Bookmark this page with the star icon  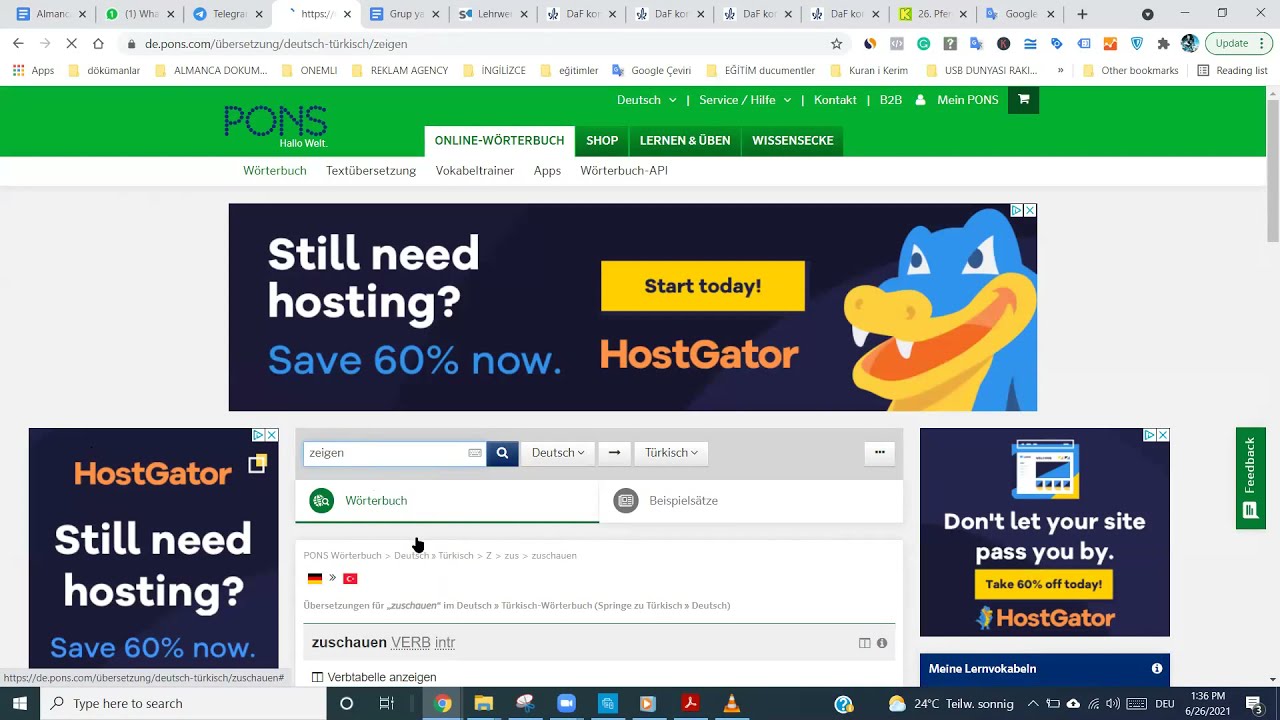[837, 44]
